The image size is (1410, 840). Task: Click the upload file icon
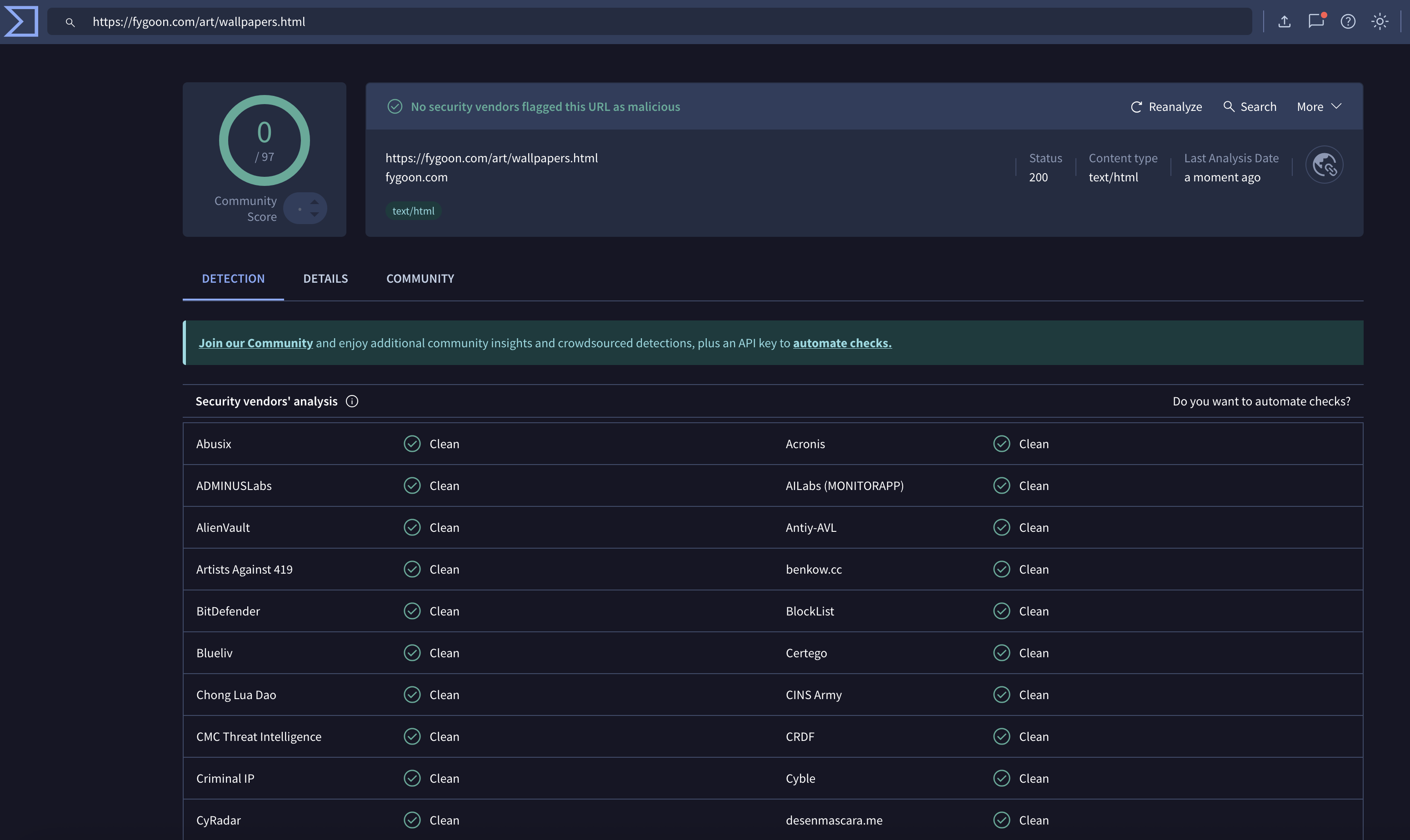1285,21
